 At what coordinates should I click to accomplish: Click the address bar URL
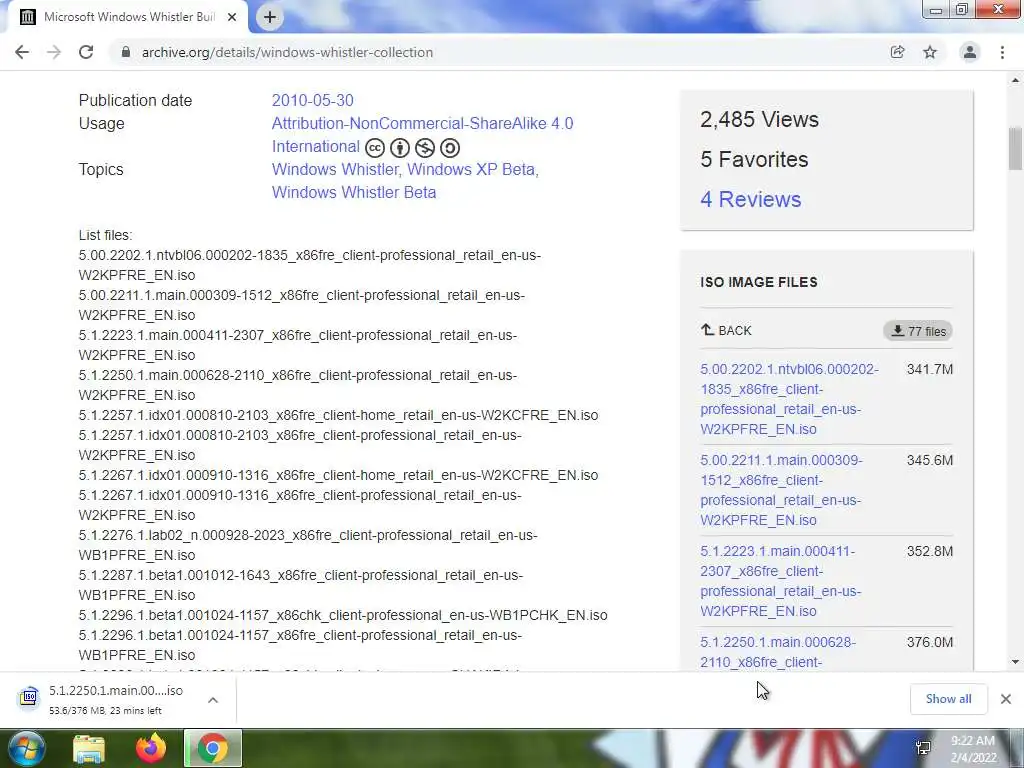point(287,52)
